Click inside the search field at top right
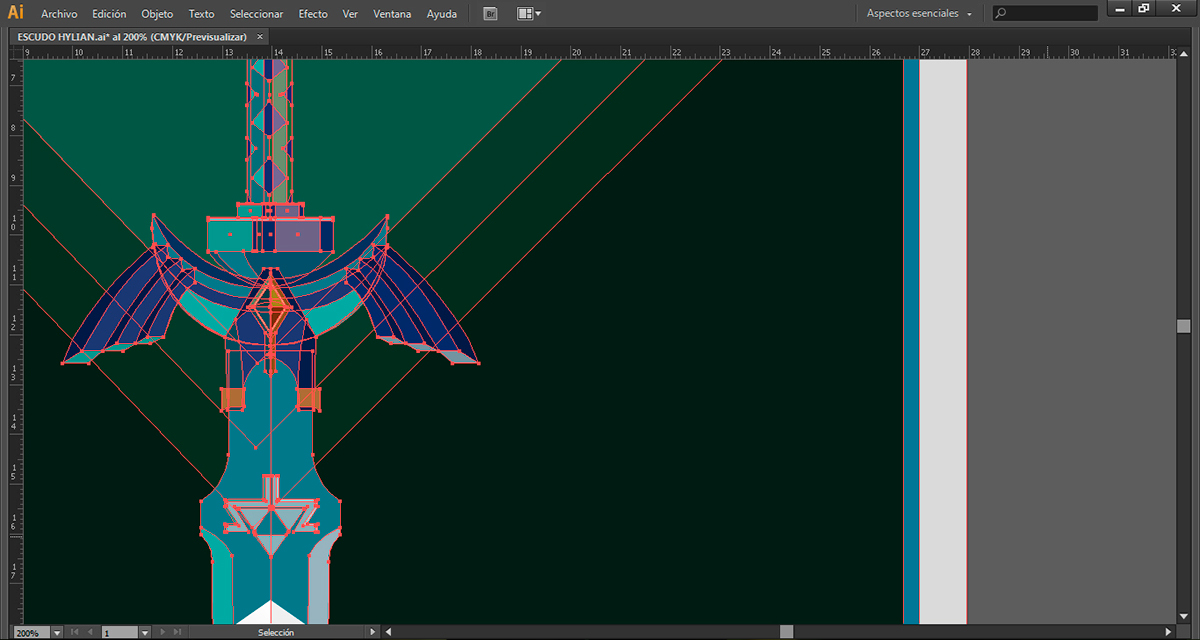 click(x=1050, y=13)
